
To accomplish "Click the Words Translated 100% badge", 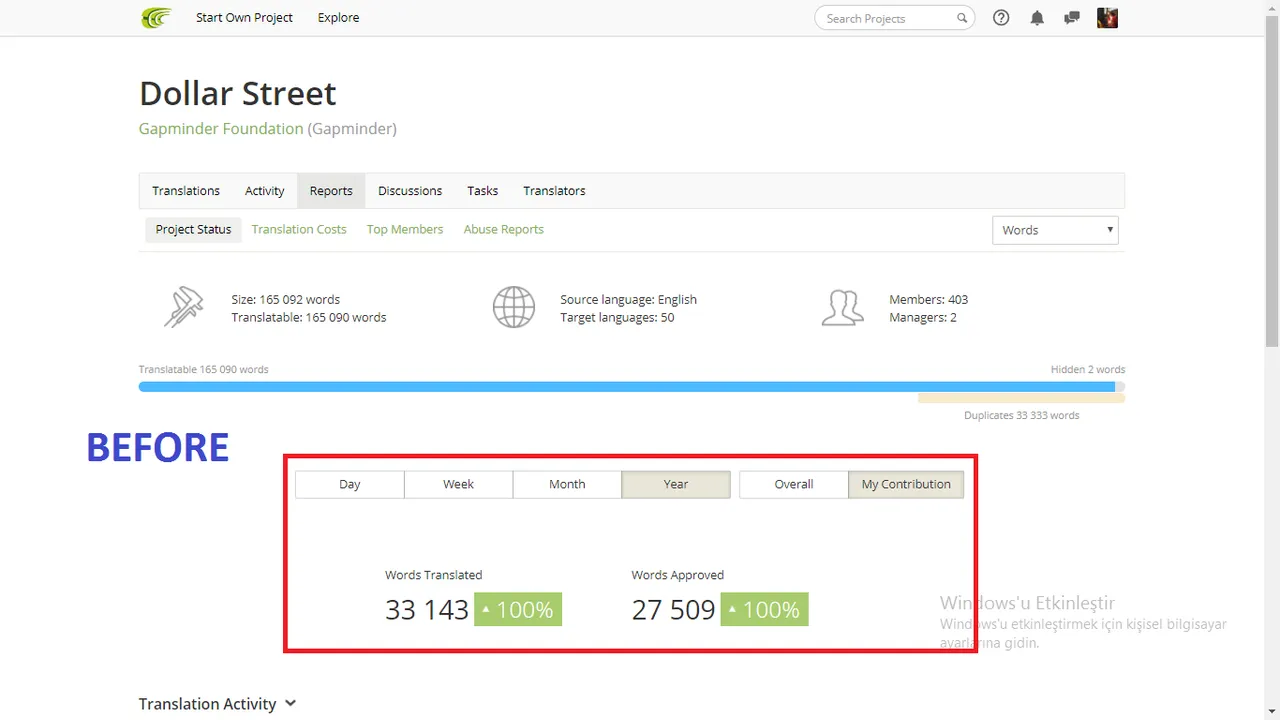I will pos(518,609).
